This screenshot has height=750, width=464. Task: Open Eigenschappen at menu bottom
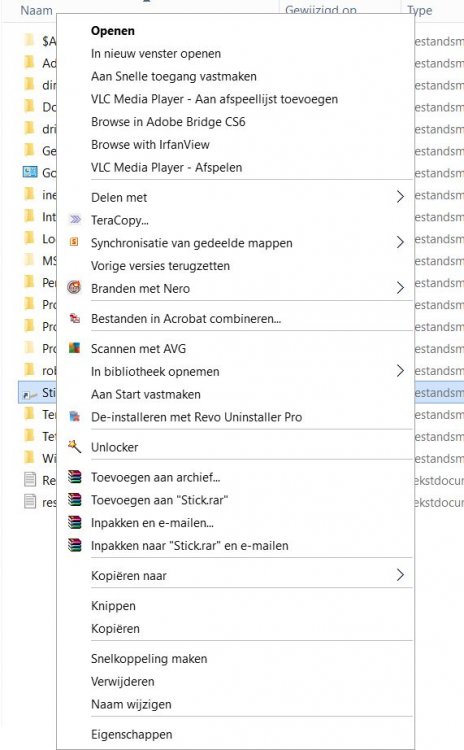coord(132,734)
